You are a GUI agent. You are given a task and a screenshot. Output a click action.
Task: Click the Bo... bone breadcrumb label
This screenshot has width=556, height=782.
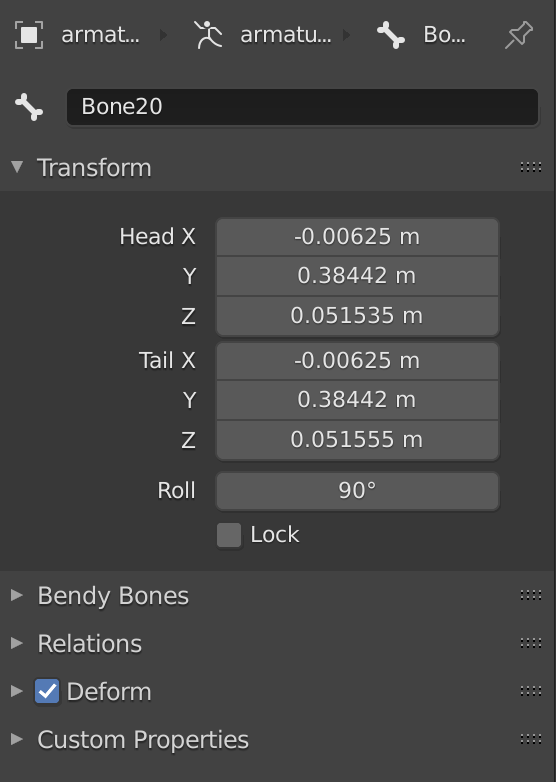tap(444, 35)
